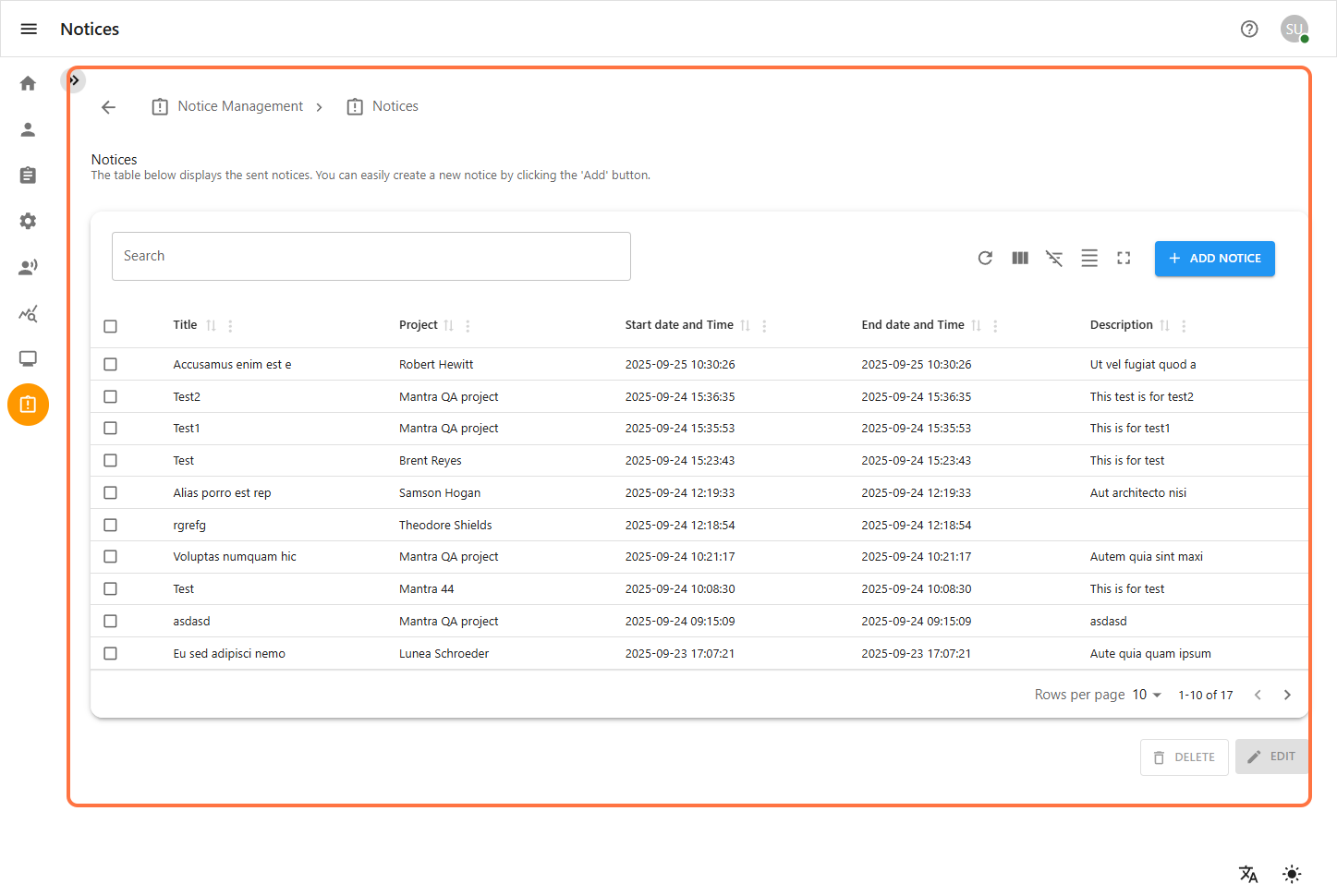Open the Title column options menu
This screenshot has width=1337, height=896.
(229, 325)
